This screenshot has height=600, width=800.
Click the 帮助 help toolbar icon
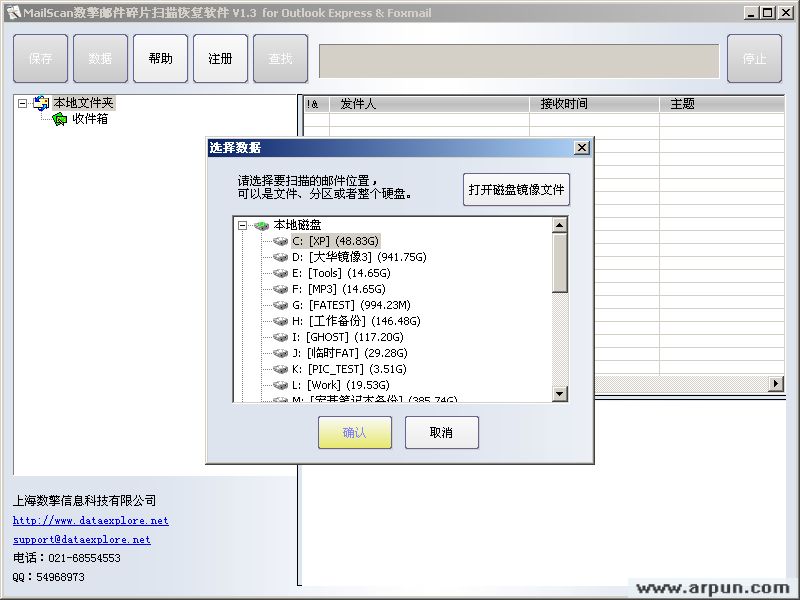click(x=160, y=58)
